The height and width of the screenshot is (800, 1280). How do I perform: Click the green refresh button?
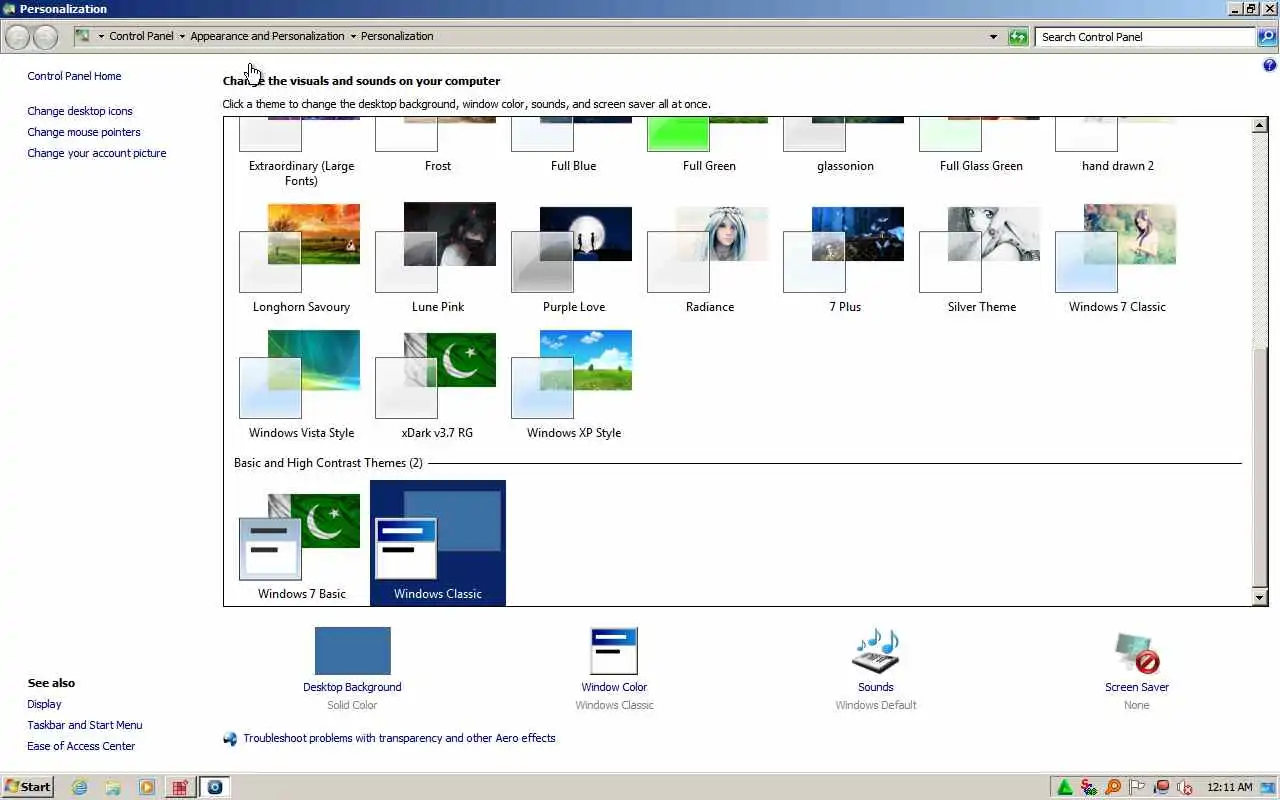[x=1018, y=37]
